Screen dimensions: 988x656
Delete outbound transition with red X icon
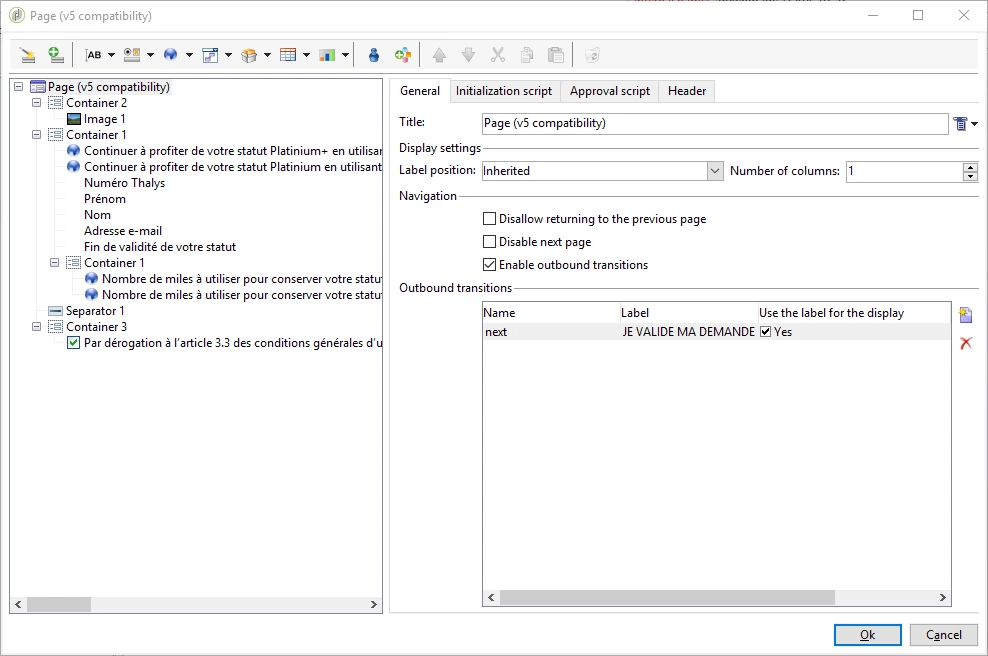tap(965, 343)
